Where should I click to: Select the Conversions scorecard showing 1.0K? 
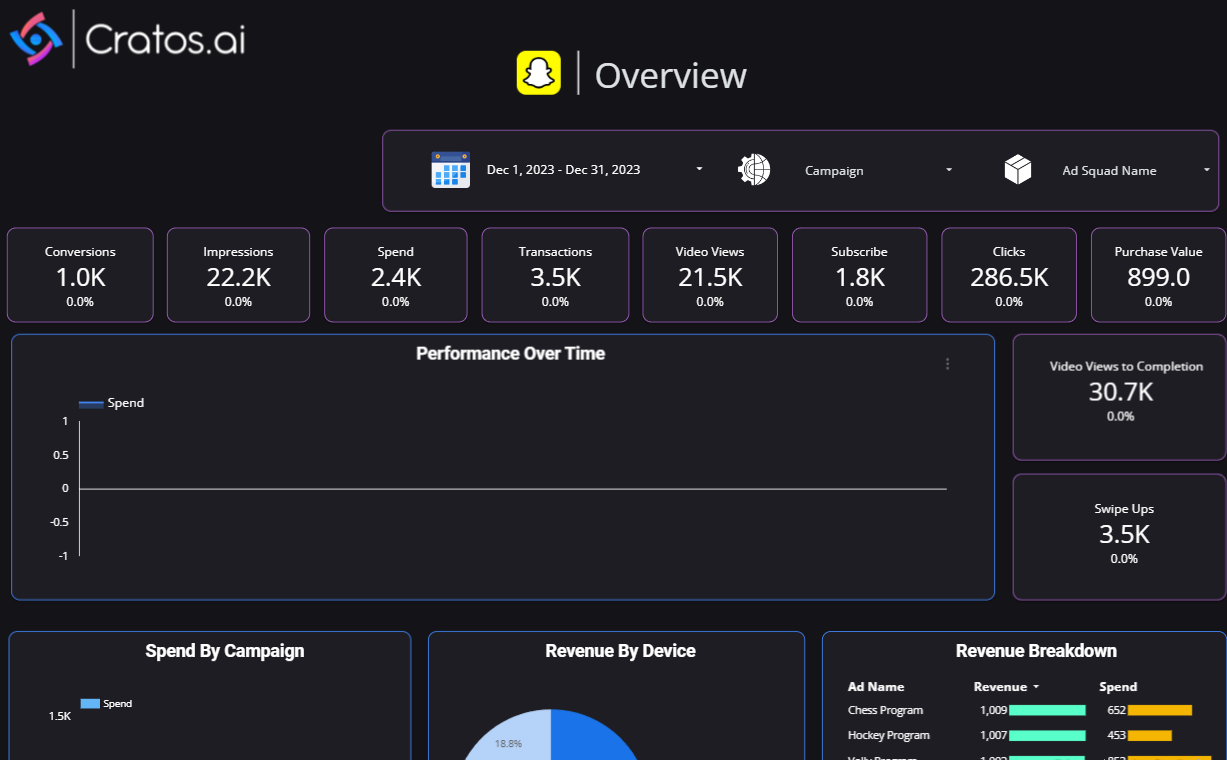coord(80,275)
